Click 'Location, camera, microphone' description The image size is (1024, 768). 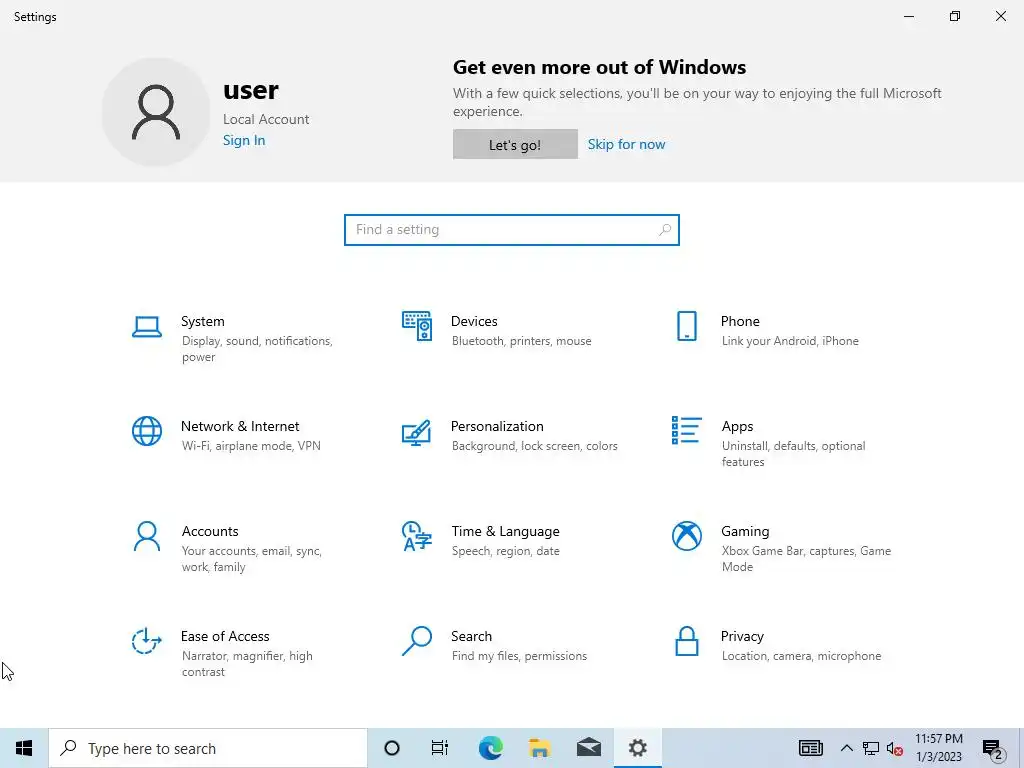[x=801, y=656]
